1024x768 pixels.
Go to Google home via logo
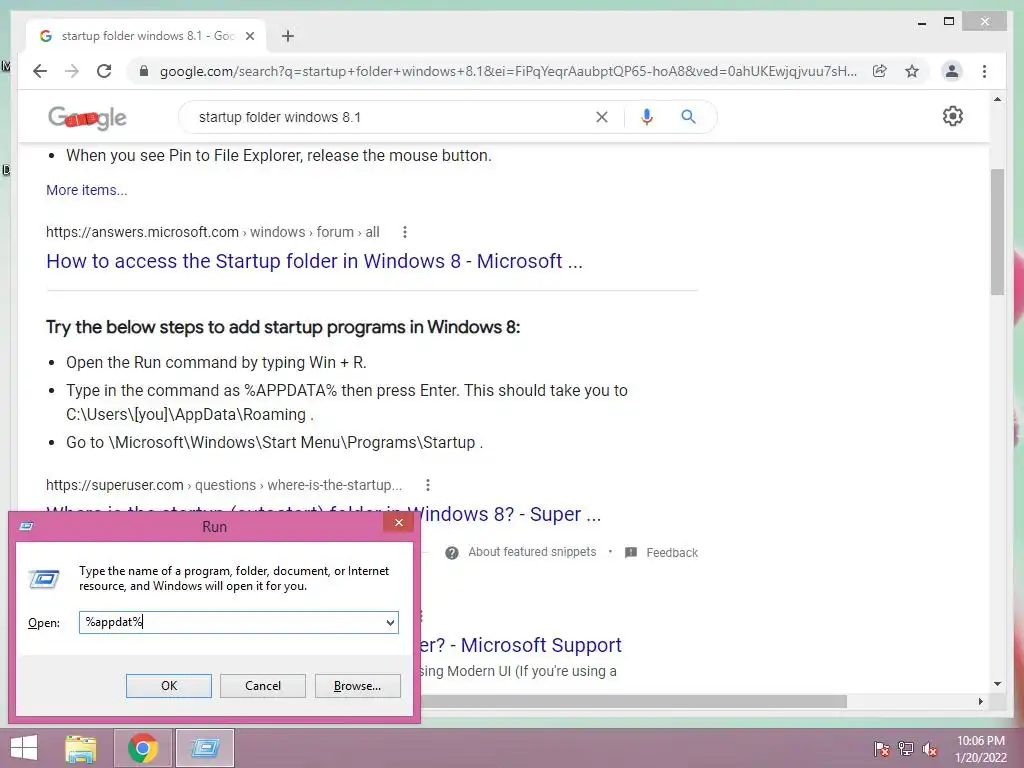(87, 118)
